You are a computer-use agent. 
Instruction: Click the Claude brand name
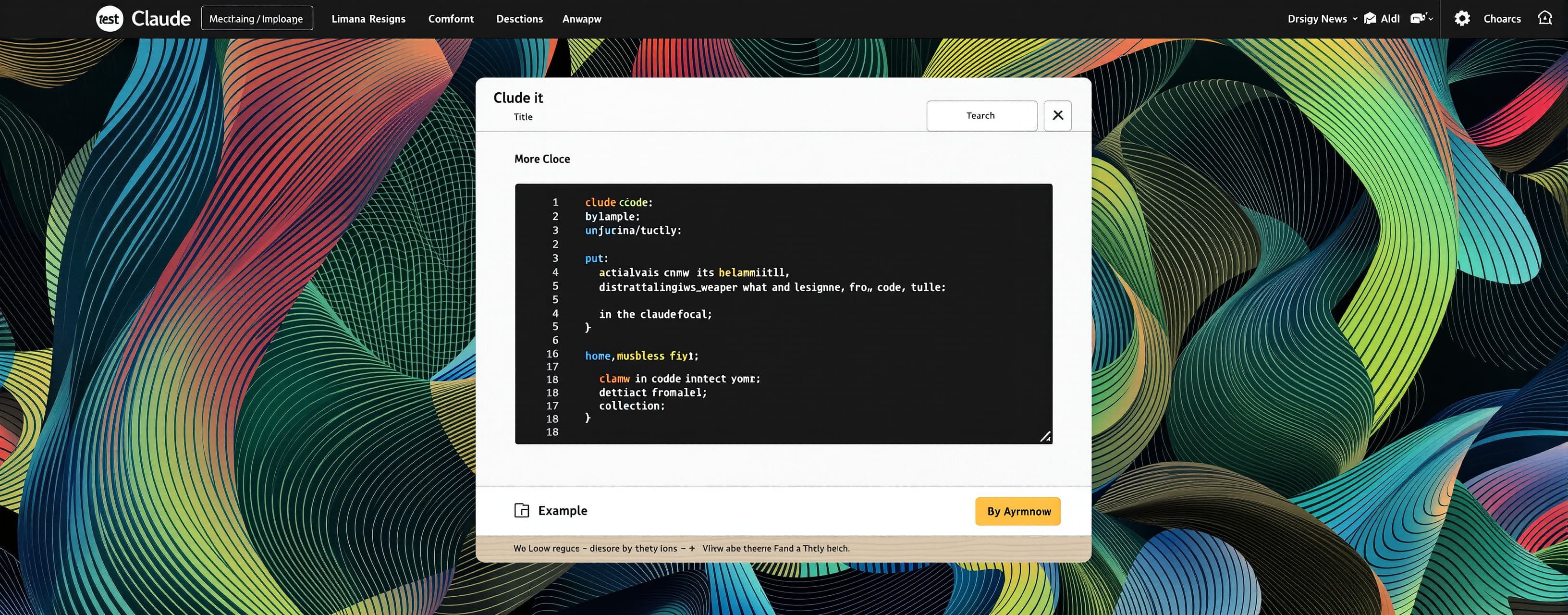click(161, 19)
